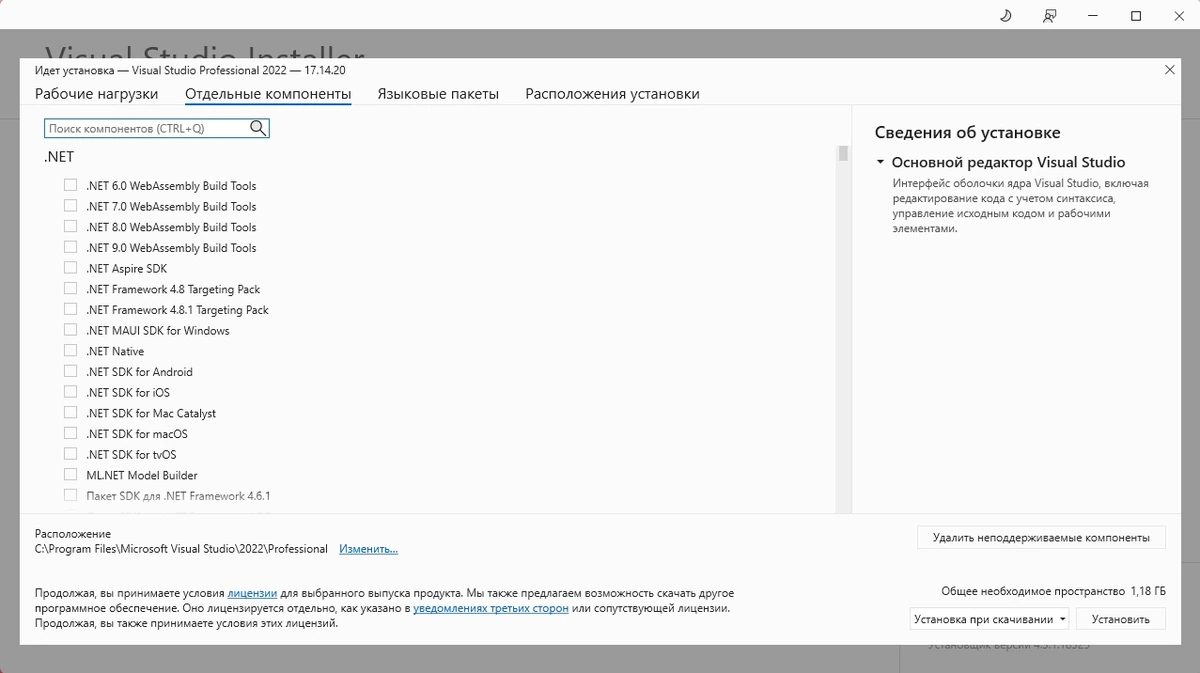Check .NET 7.0 WebAssembly Build Tools
Image resolution: width=1200 pixels, height=673 pixels.
click(70, 206)
